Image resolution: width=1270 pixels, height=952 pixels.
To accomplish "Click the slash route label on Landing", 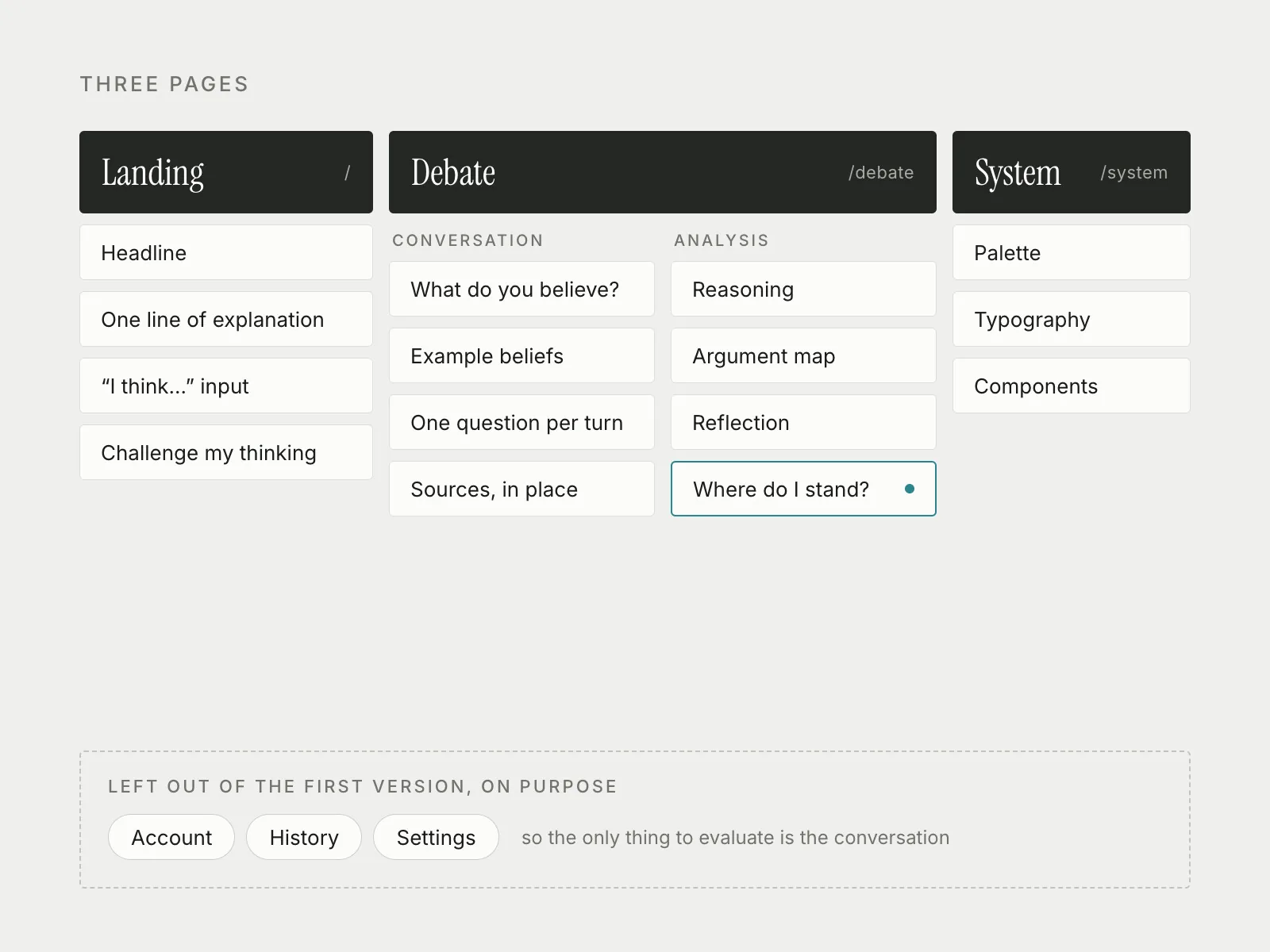I will click(347, 172).
